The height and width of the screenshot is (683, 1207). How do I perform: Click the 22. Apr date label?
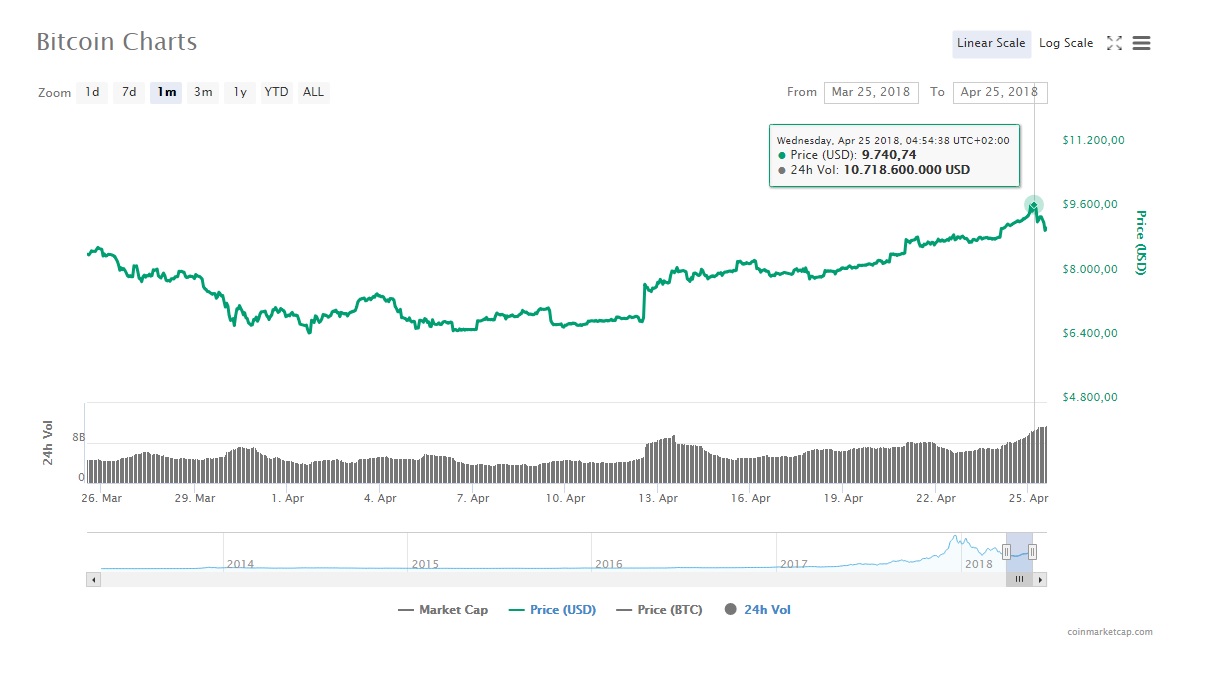pos(936,498)
